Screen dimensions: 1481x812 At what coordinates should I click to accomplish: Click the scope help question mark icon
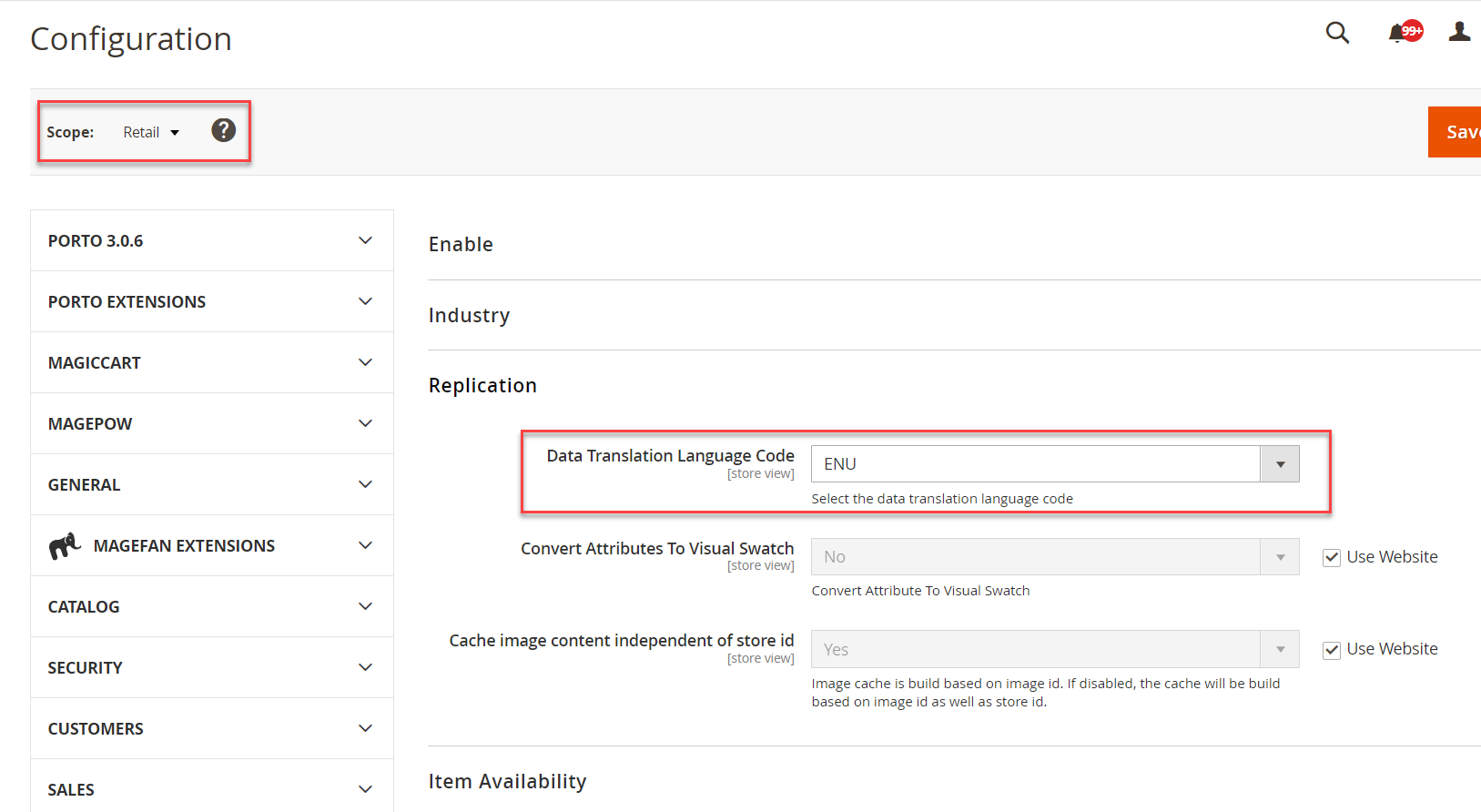click(223, 131)
